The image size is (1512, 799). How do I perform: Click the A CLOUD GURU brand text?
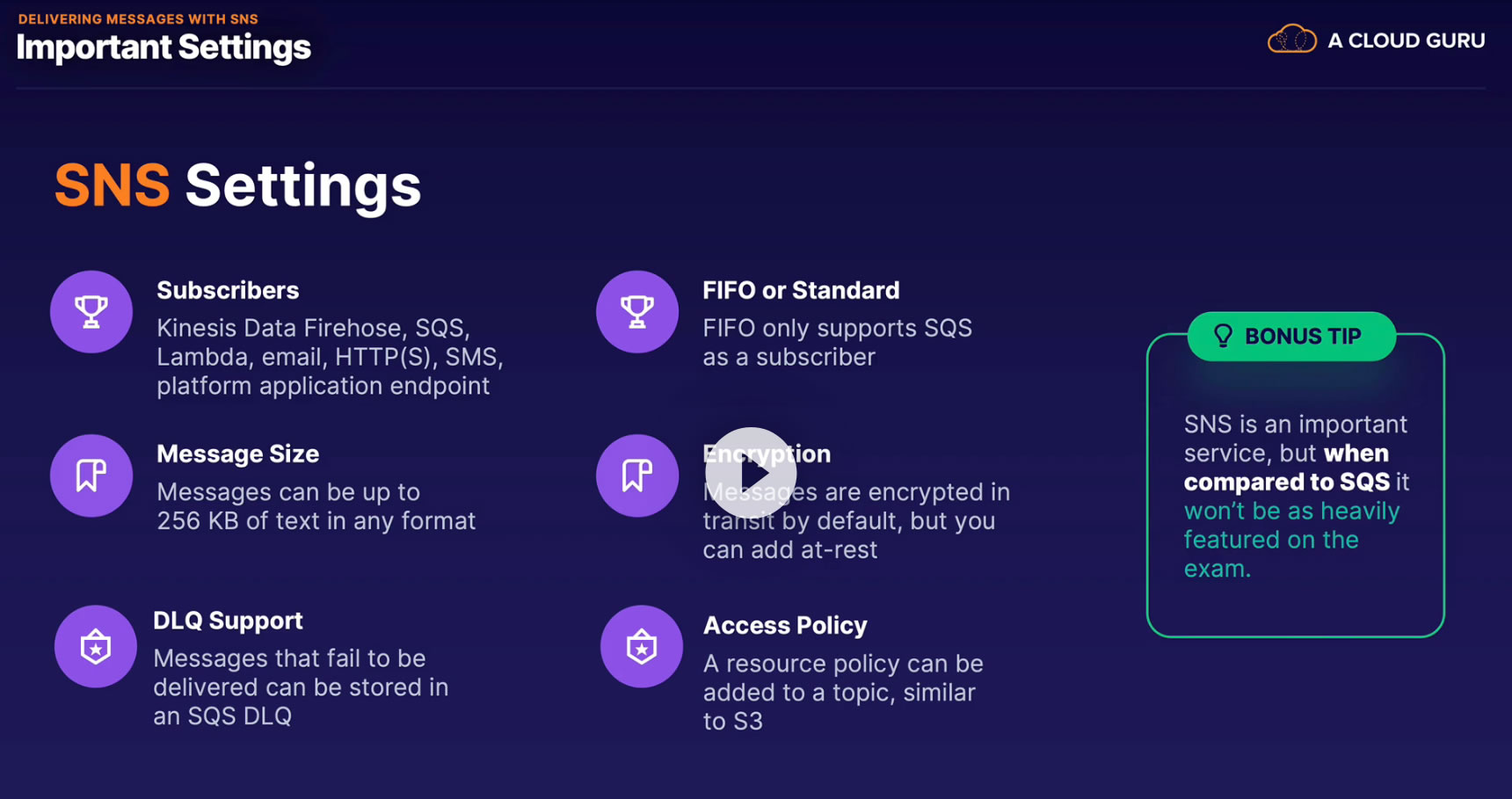(x=1406, y=40)
